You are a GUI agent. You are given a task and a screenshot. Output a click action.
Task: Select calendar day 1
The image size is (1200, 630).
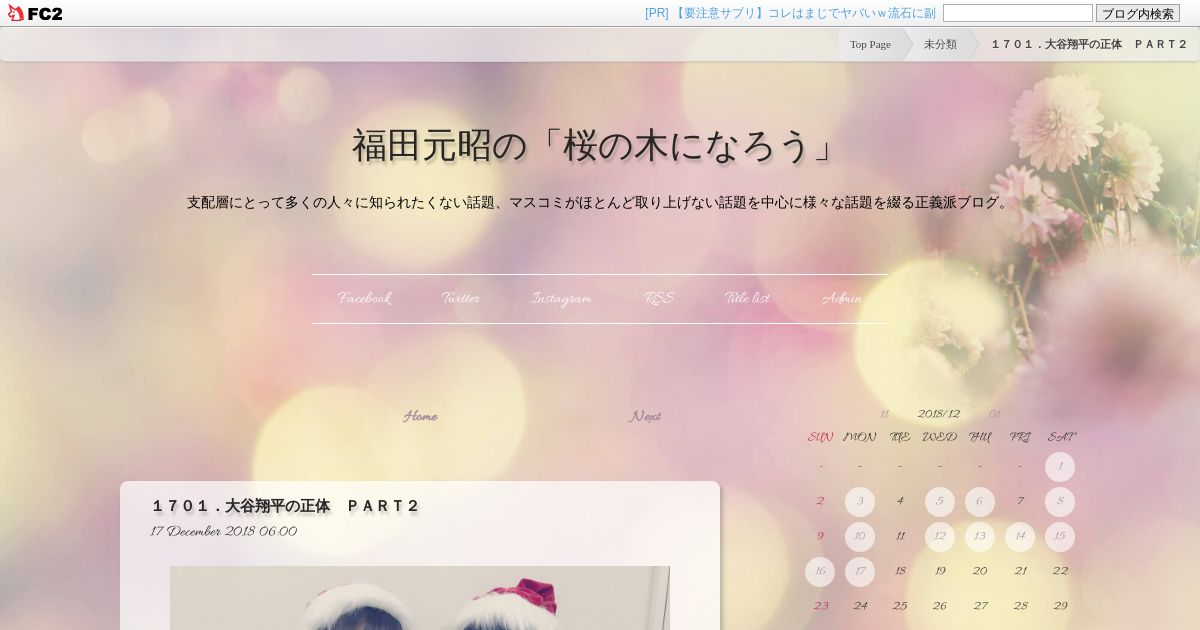[1060, 467]
